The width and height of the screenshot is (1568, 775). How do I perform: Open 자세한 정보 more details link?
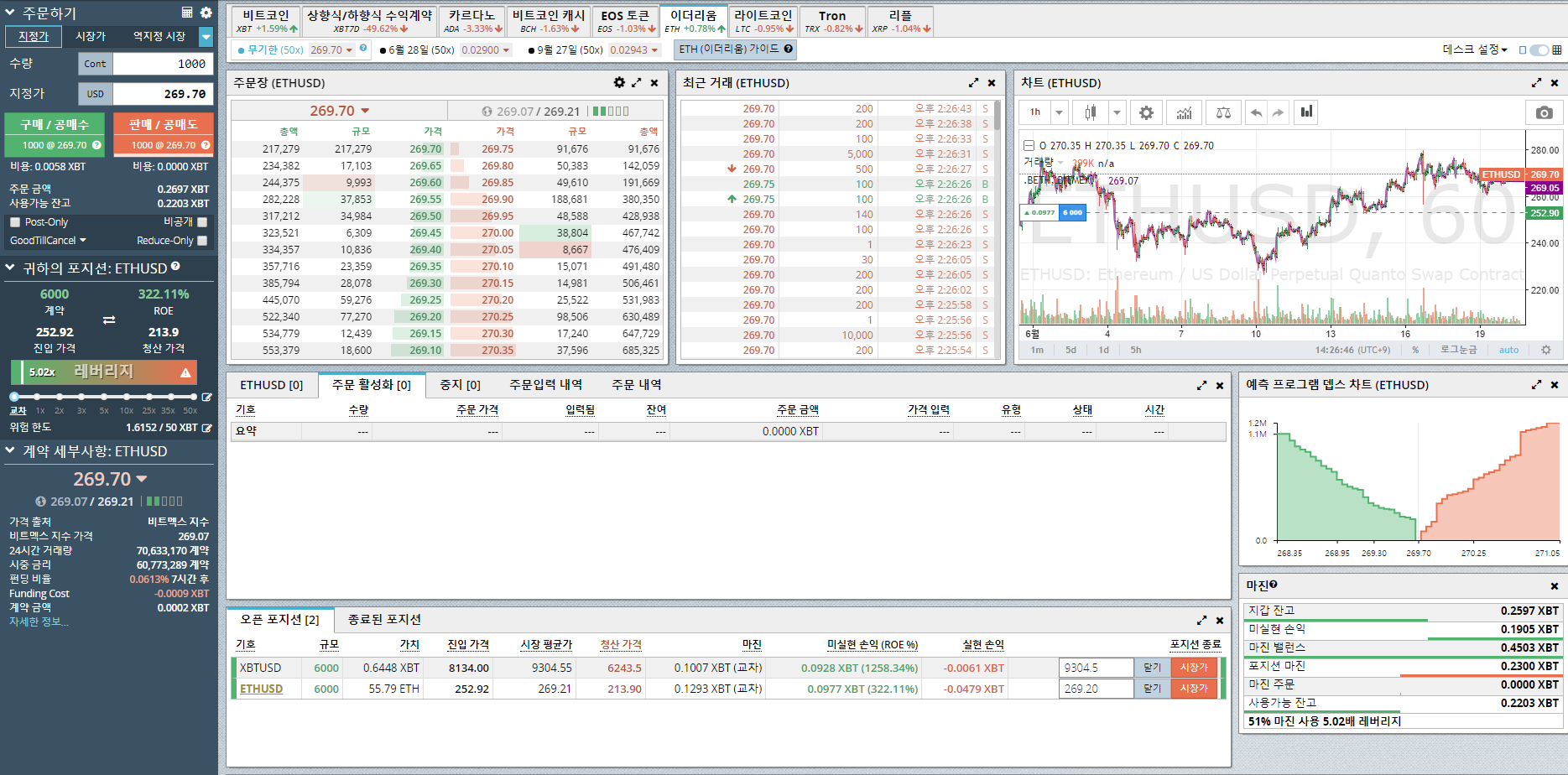[39, 622]
